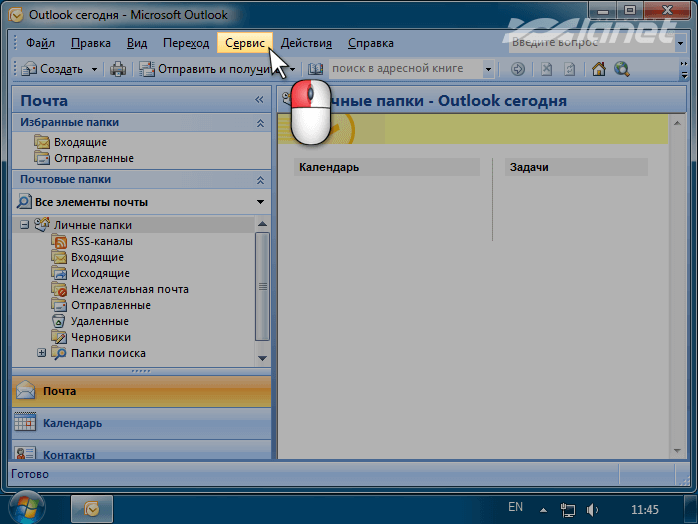Switch to the Календарь navigation button
698x524 pixels.
142,423
